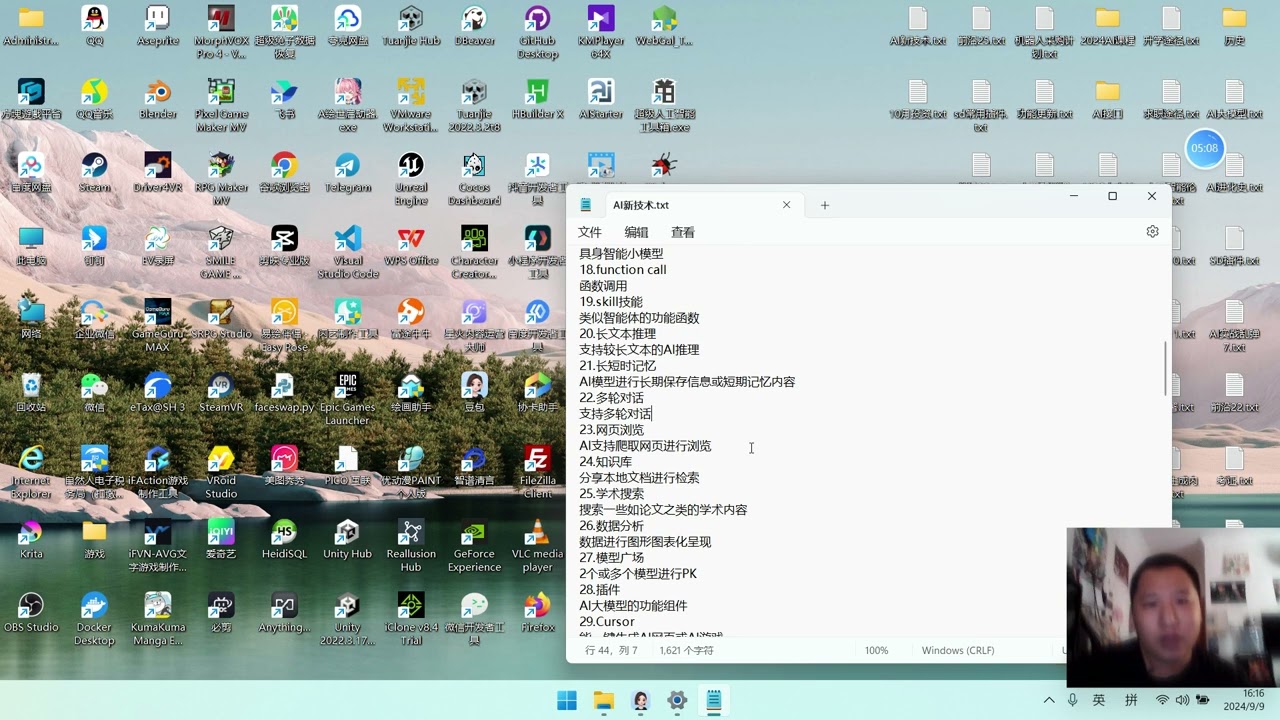Open the Blender desktop shortcut
The height and width of the screenshot is (720, 1280).
158,99
